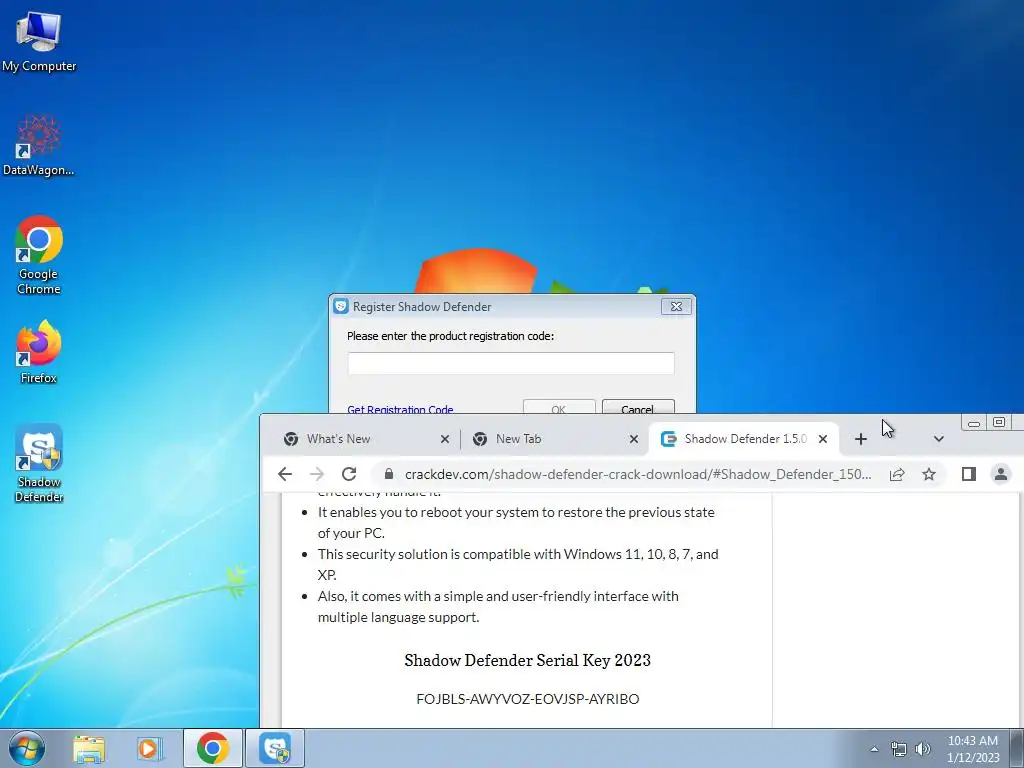Image resolution: width=1024 pixels, height=768 pixels.
Task: Launch Google Chrome from the desktop
Action: tap(39, 255)
